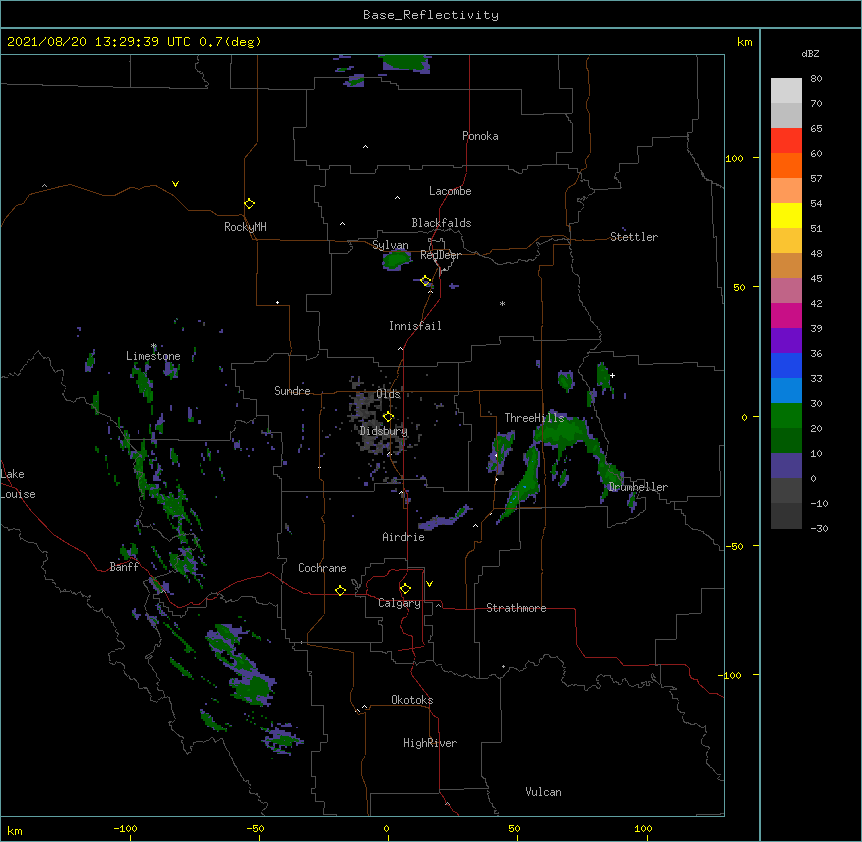Screen dimensions: 862x842
Task: Select the RedDeer city label
Action: (441, 255)
